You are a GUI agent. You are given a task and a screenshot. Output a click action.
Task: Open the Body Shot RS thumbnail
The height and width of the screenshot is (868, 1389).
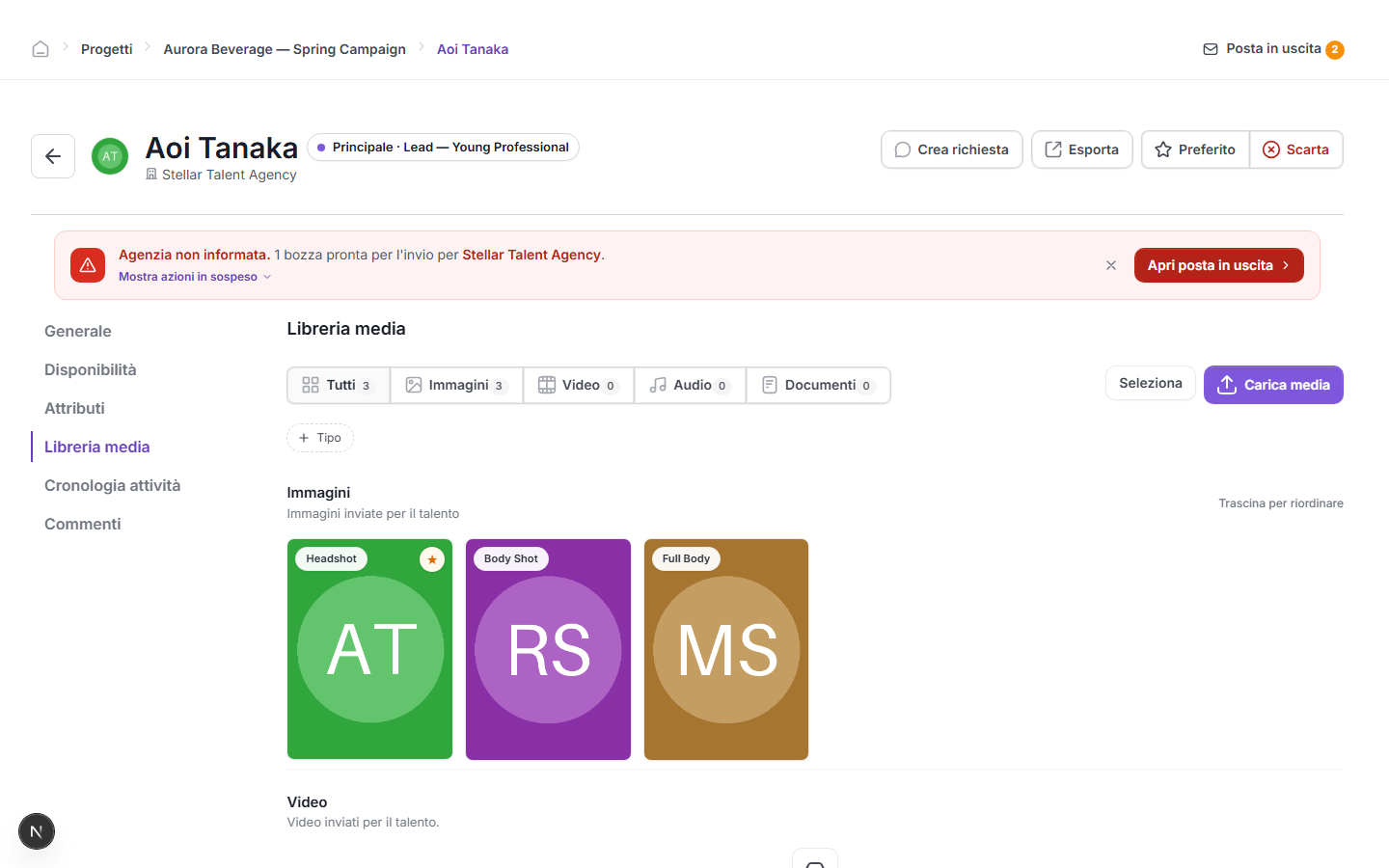(x=548, y=649)
